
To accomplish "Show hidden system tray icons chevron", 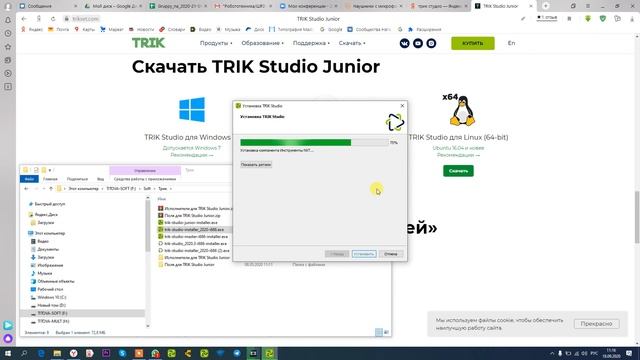I will [x=552, y=353].
